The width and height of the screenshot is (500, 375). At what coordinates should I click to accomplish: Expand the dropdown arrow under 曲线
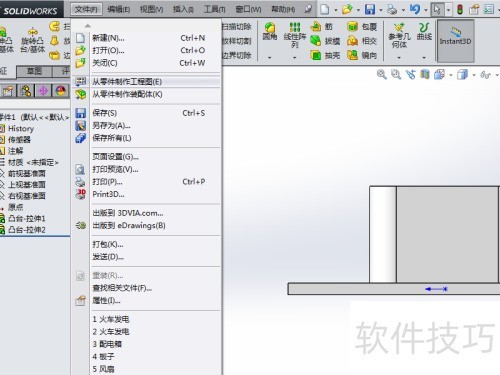coord(424,58)
